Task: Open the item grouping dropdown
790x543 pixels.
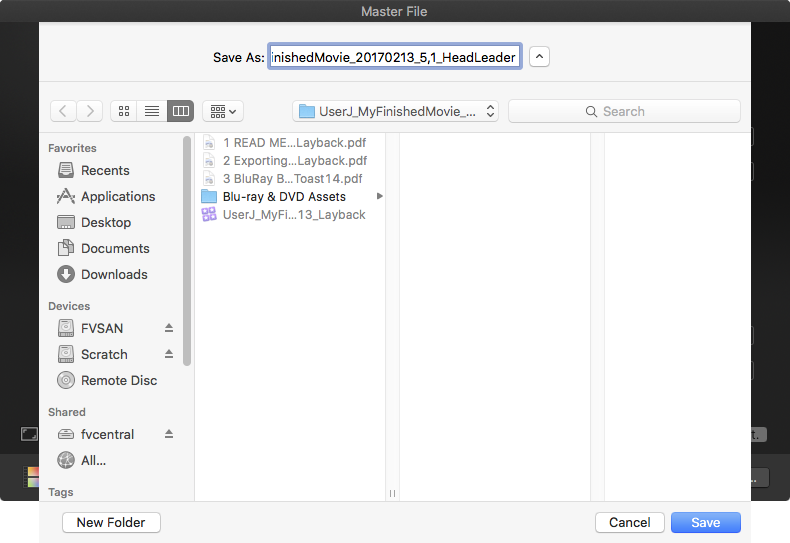Action: (223, 111)
